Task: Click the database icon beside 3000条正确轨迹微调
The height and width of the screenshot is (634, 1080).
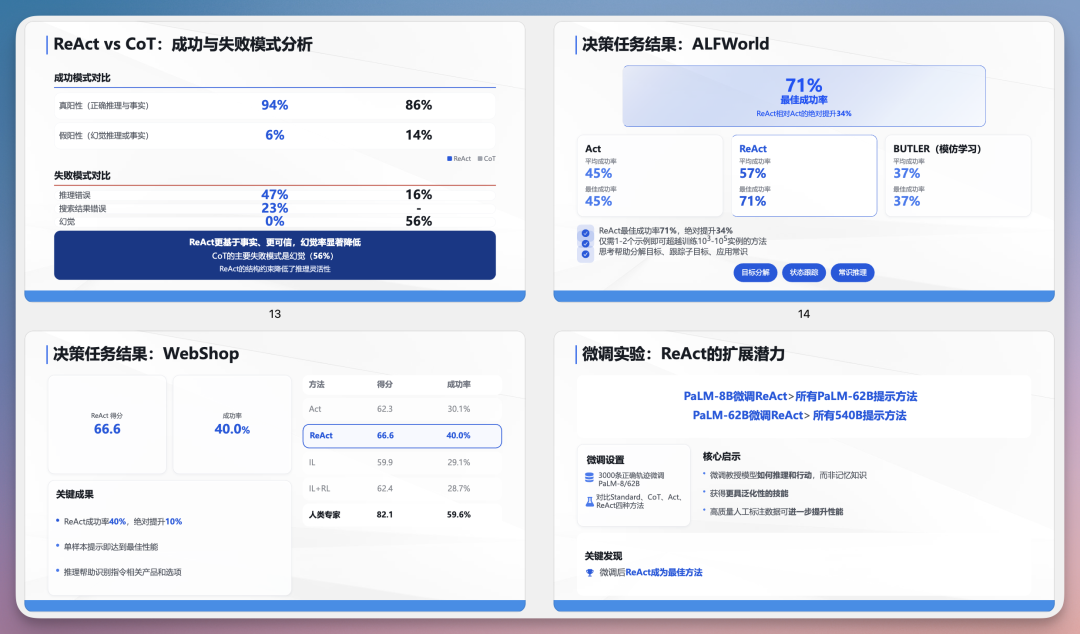Action: tap(590, 478)
